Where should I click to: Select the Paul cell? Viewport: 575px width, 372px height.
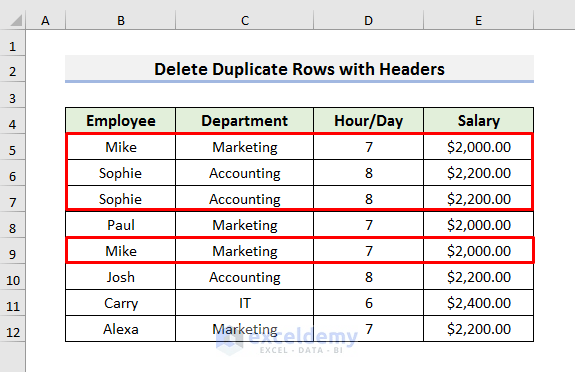[x=121, y=225]
